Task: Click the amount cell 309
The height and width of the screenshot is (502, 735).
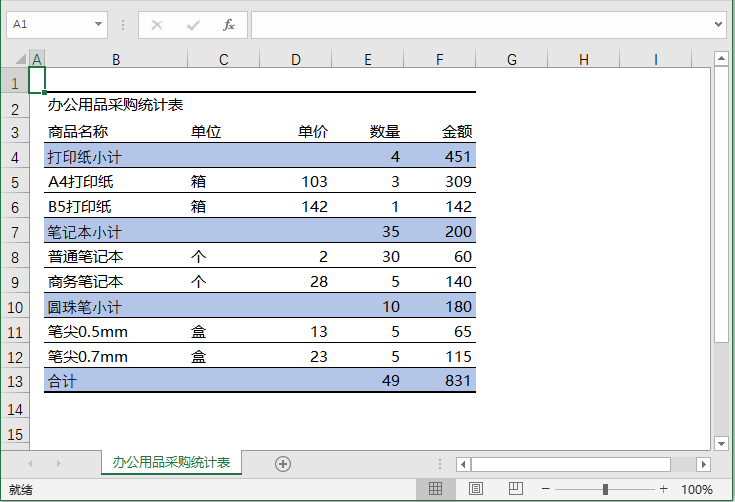Action: point(440,181)
